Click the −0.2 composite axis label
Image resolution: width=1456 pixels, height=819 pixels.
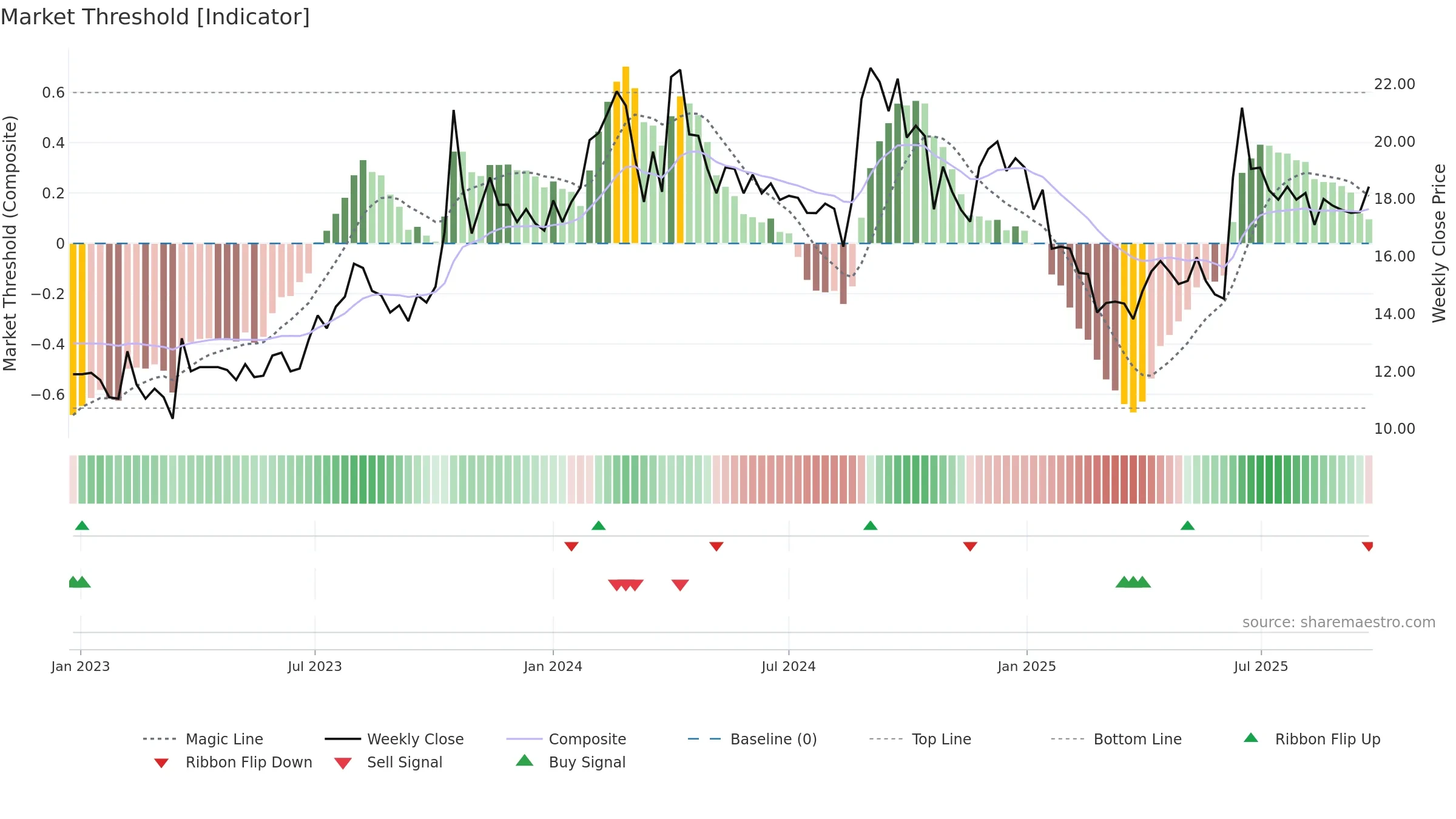point(47,294)
